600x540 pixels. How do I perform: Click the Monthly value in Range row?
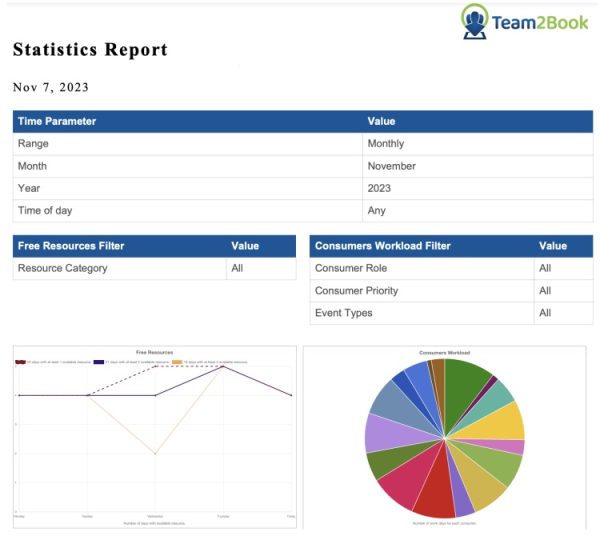click(386, 144)
